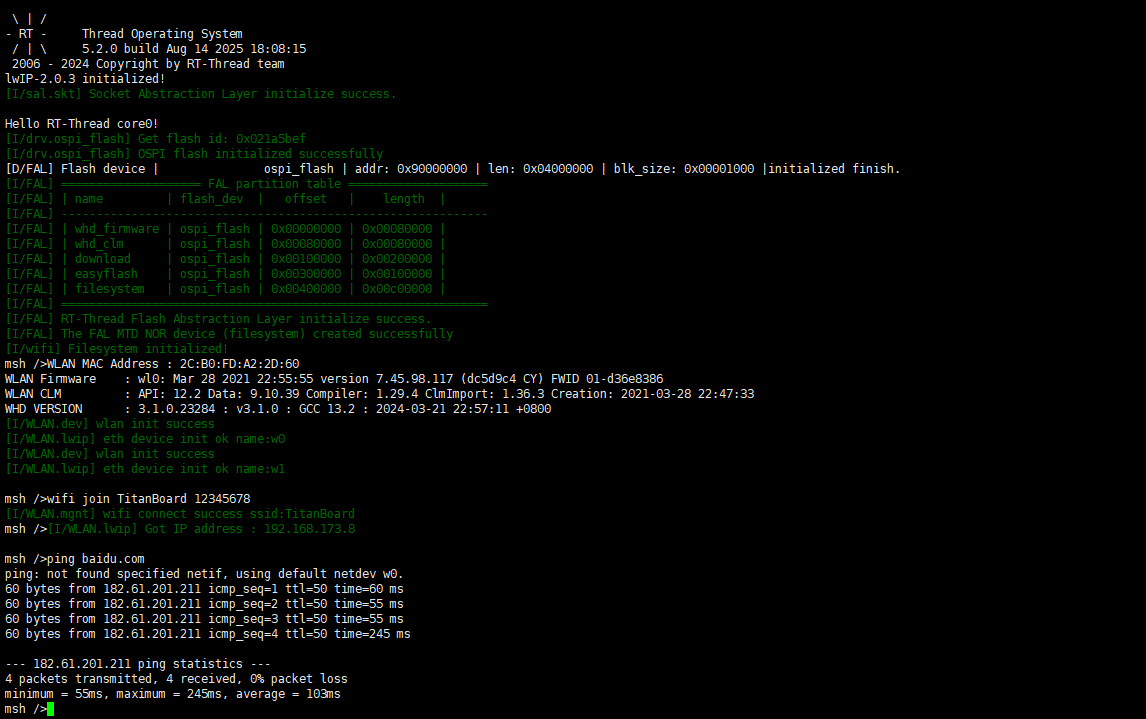Click the IP address 192.168.173.8
1146x719 pixels.
(x=309, y=529)
